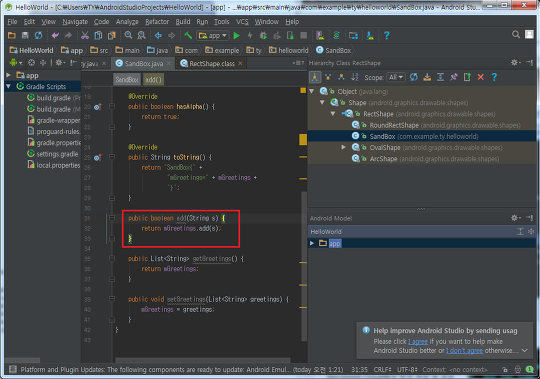
Task: Expand the app node in project tree
Action: 9,75
